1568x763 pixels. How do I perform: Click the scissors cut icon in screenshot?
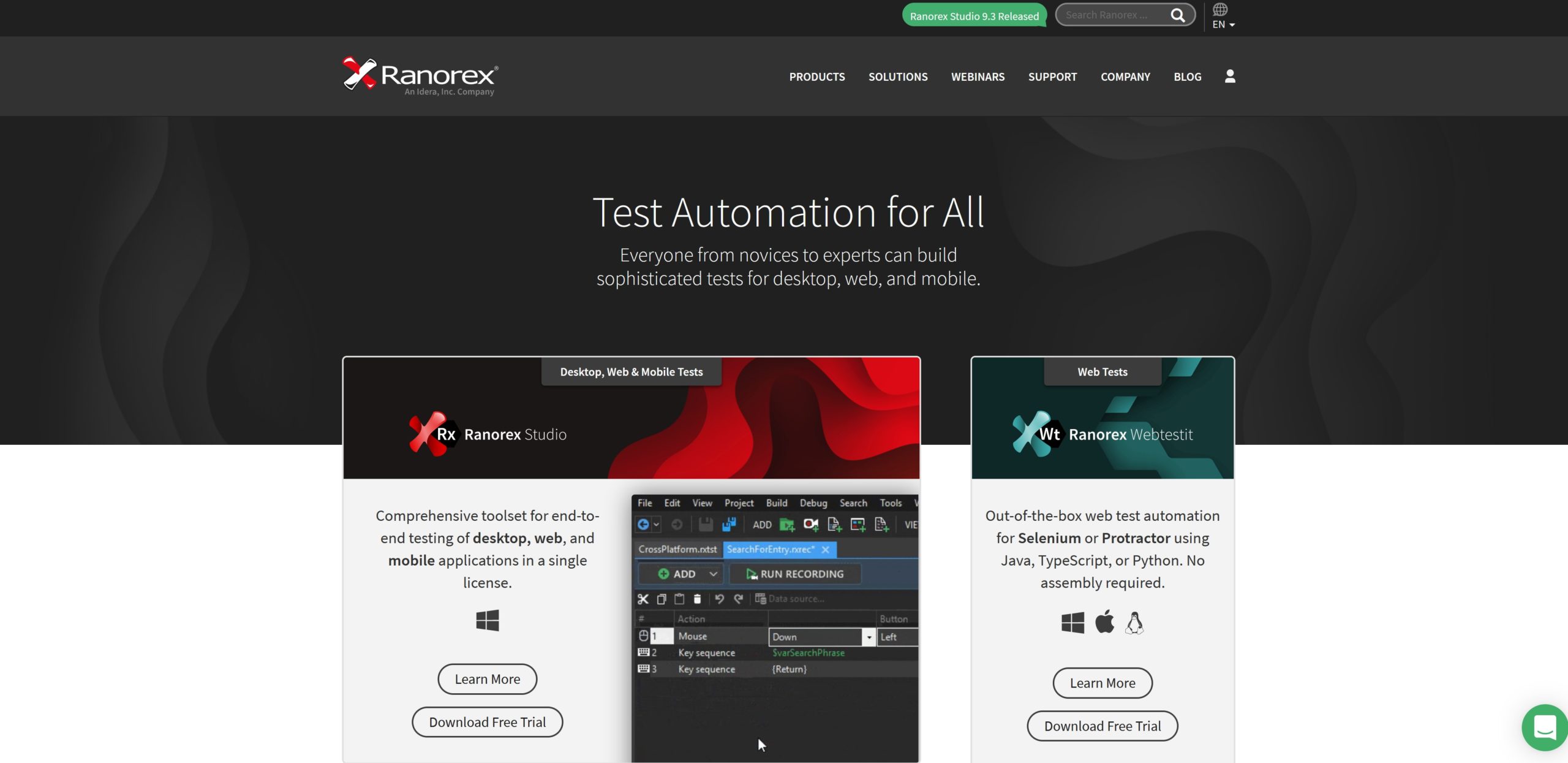tap(643, 599)
